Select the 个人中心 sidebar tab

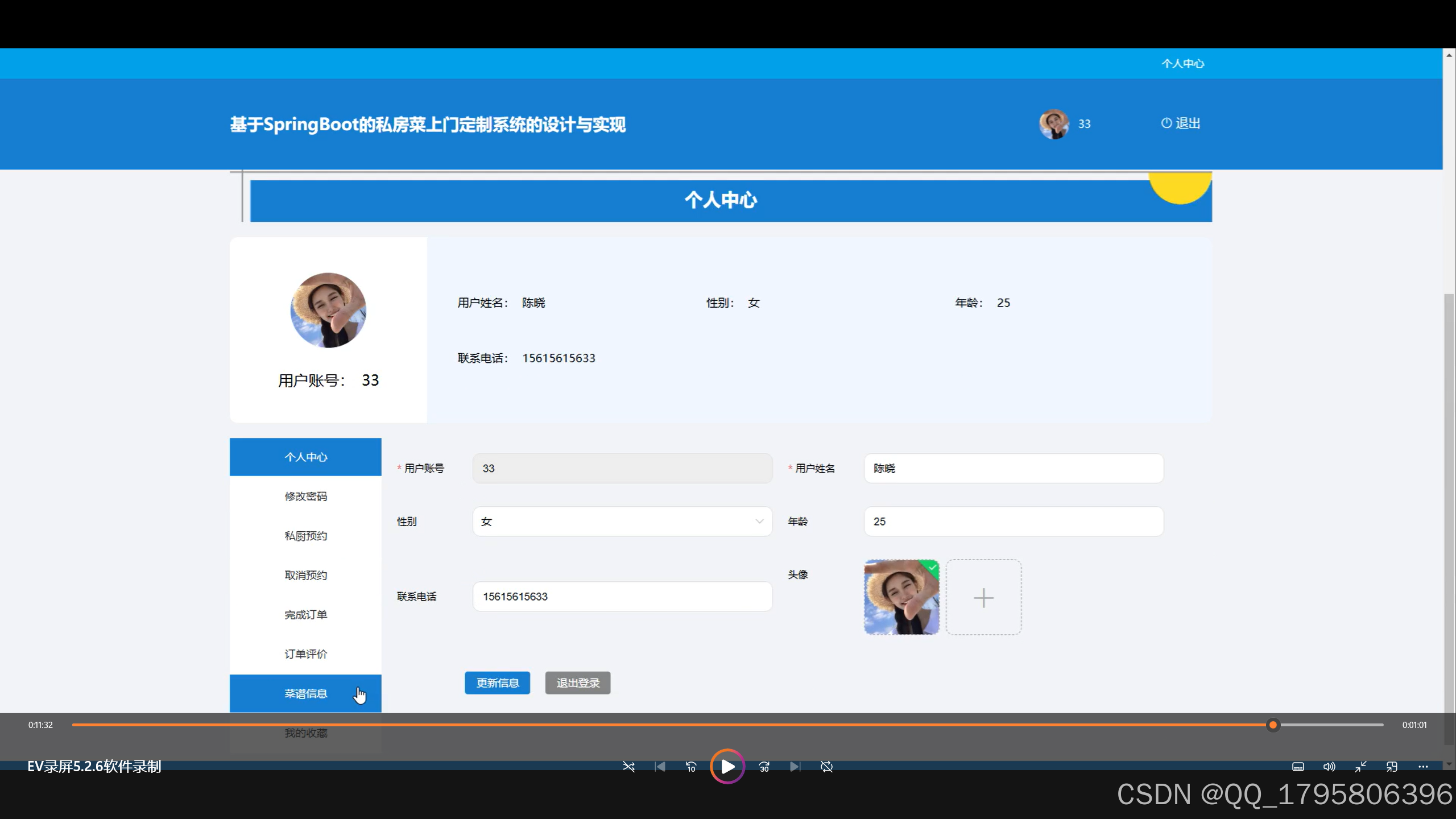[305, 457]
